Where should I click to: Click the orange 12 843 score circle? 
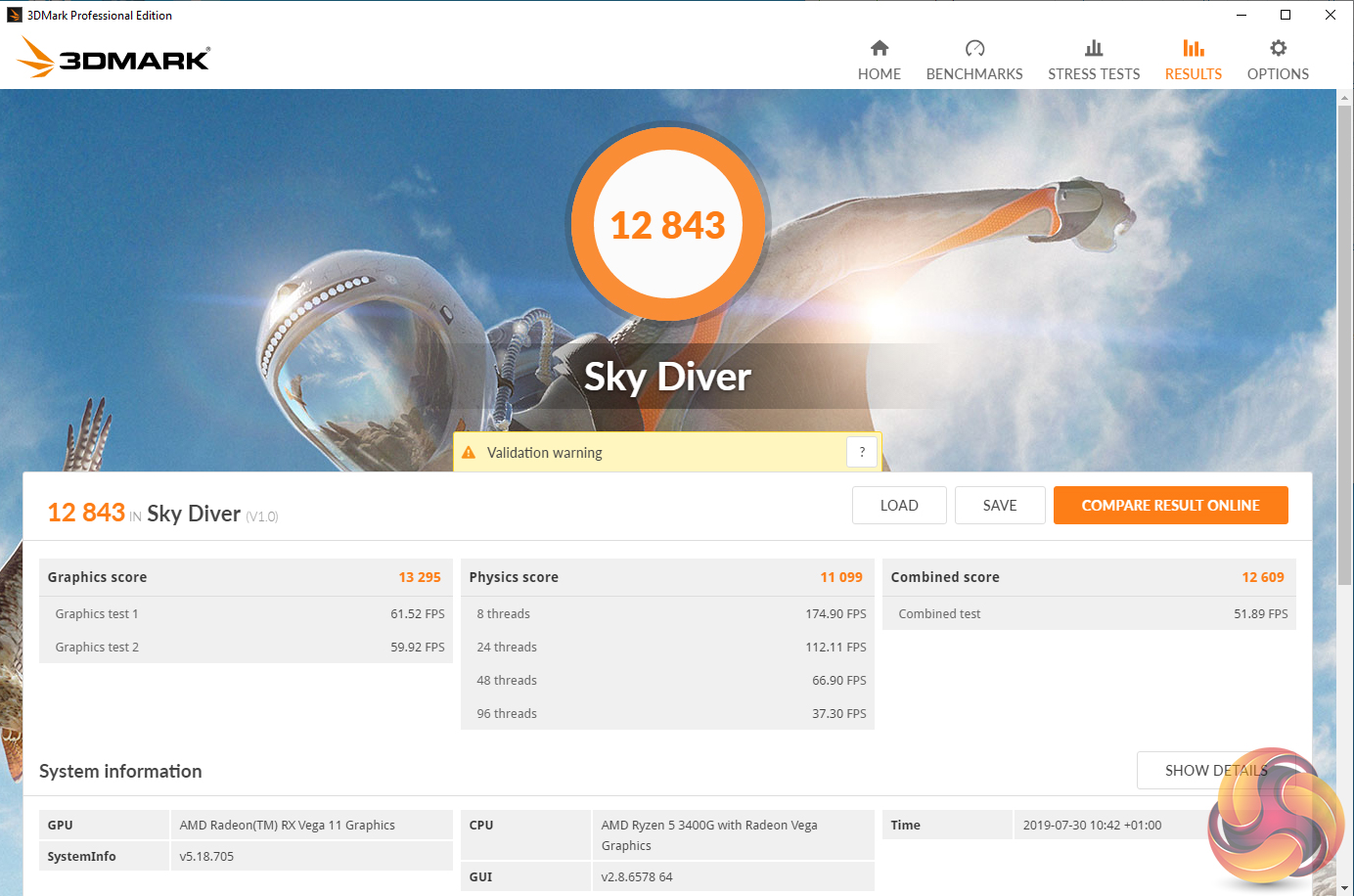pos(668,224)
